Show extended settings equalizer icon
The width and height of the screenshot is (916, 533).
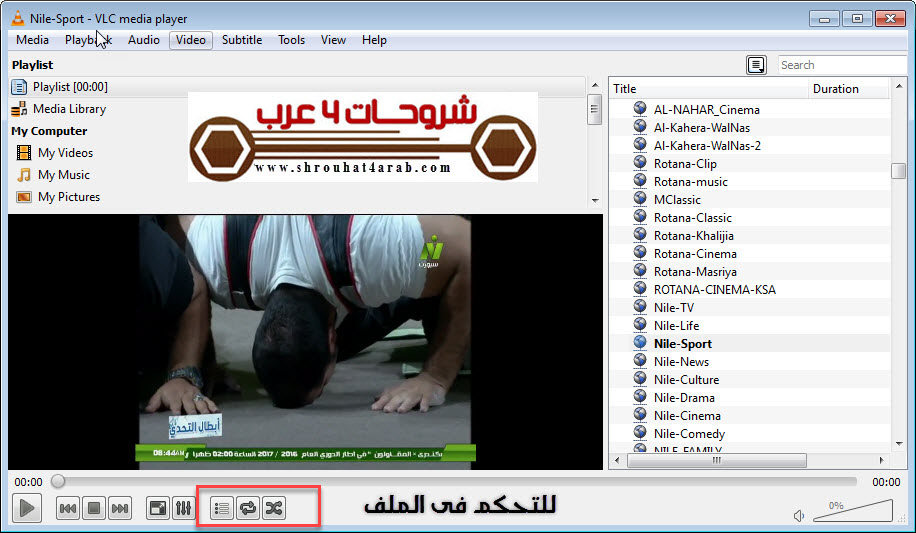[x=183, y=508]
